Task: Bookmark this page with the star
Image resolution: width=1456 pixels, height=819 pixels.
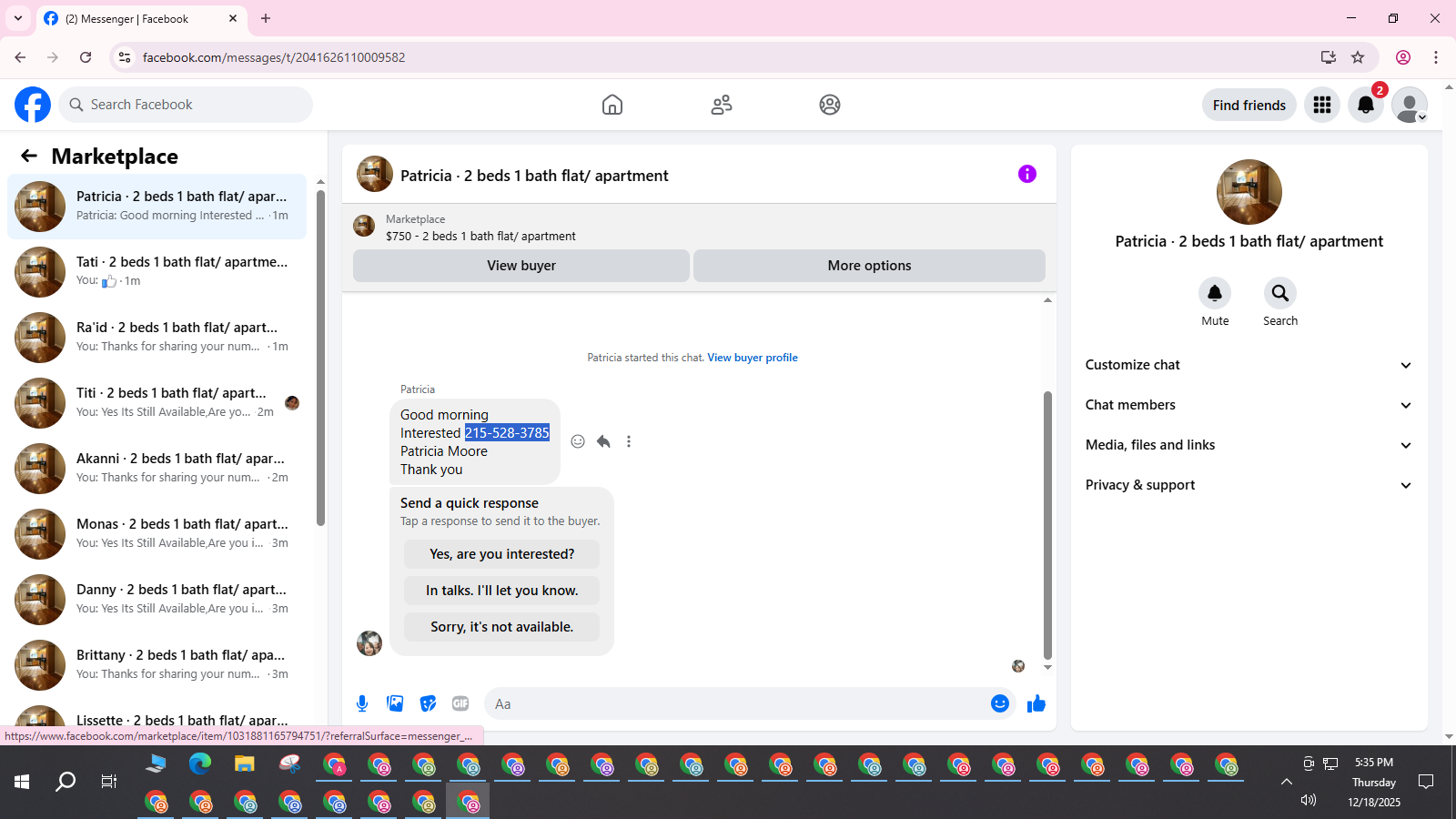Action: pos(1358,57)
